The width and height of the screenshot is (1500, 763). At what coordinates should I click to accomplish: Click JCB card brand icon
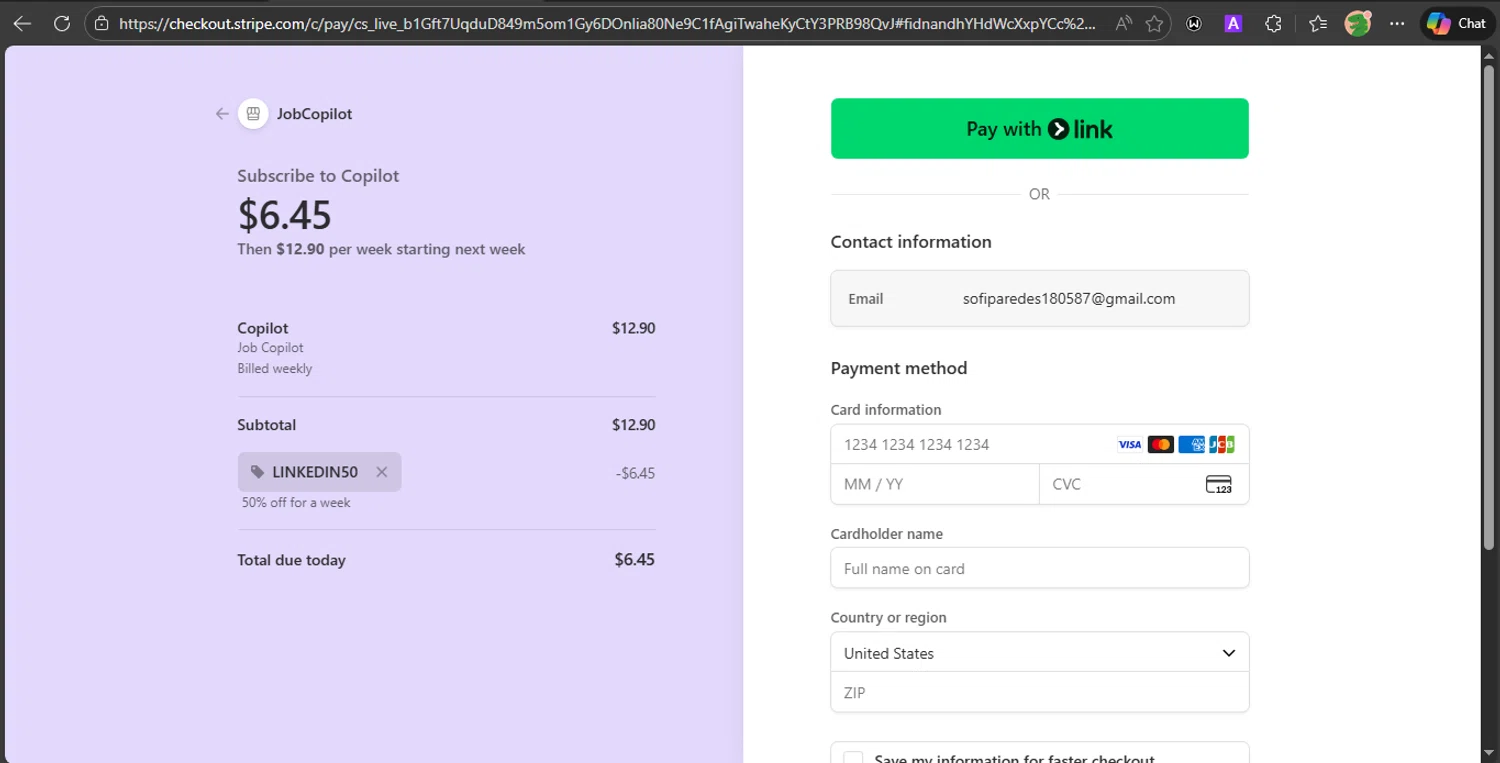coord(1221,444)
